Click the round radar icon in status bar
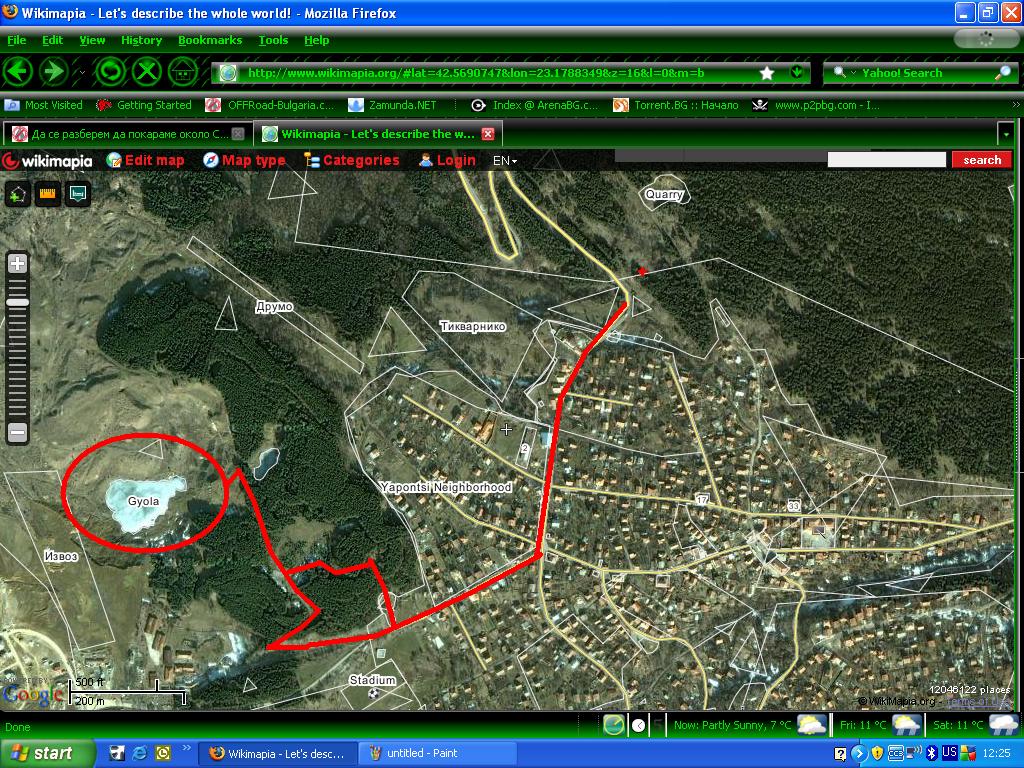The height and width of the screenshot is (768, 1024). 613,725
